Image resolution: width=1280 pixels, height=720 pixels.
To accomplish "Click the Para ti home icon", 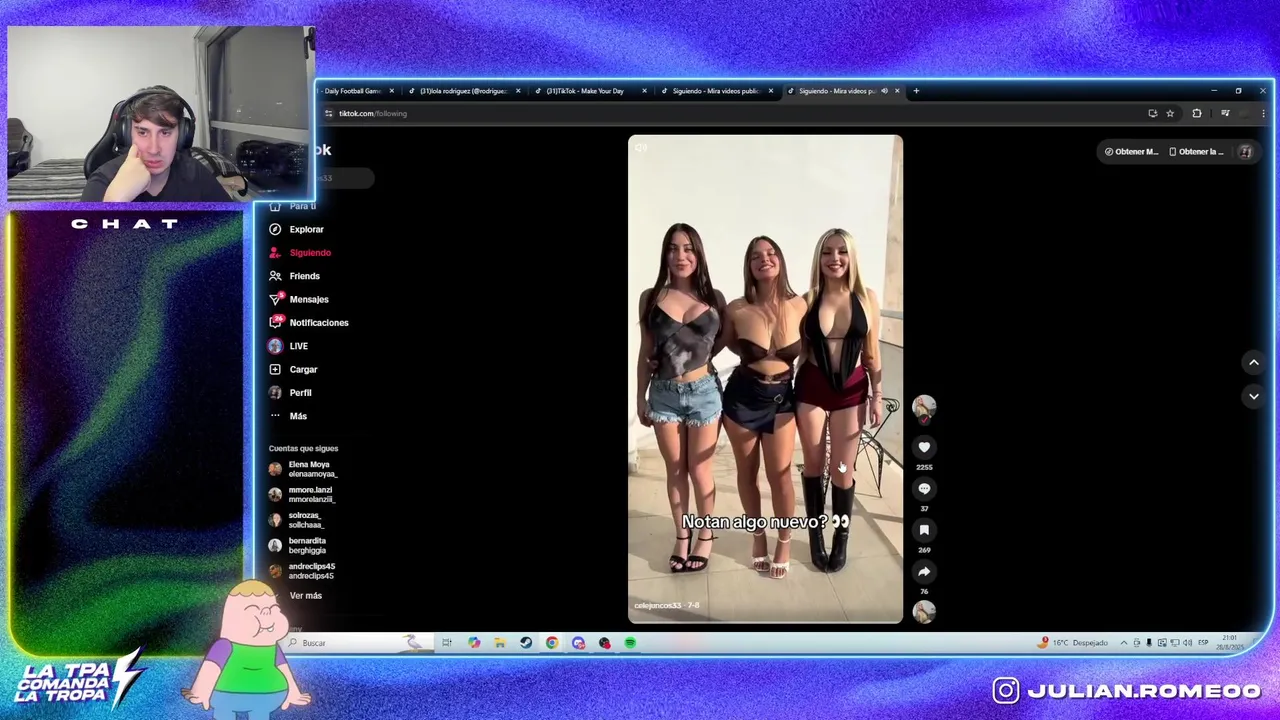I will [x=275, y=206].
